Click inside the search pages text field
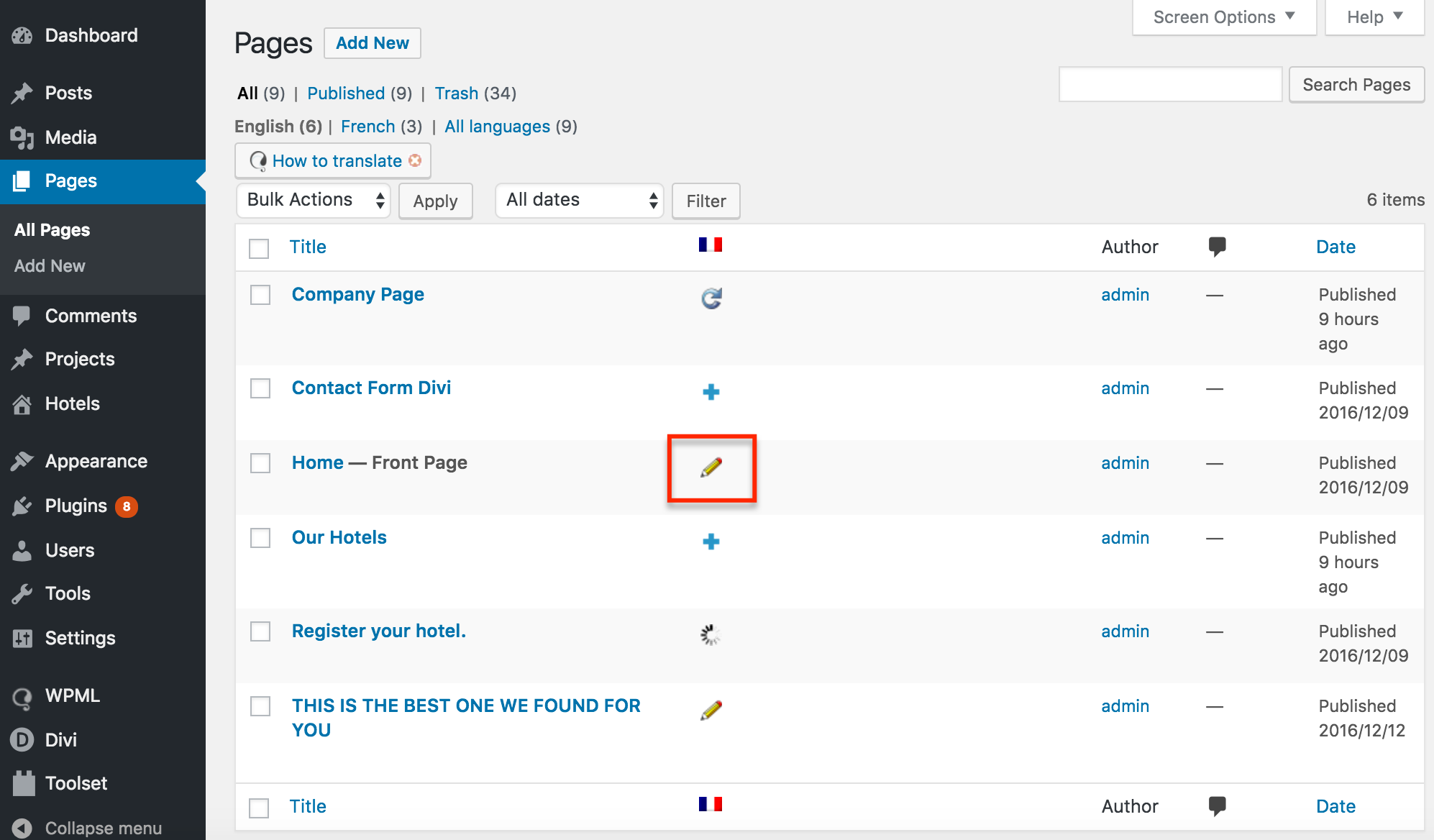The height and width of the screenshot is (840, 1434). [x=1170, y=84]
